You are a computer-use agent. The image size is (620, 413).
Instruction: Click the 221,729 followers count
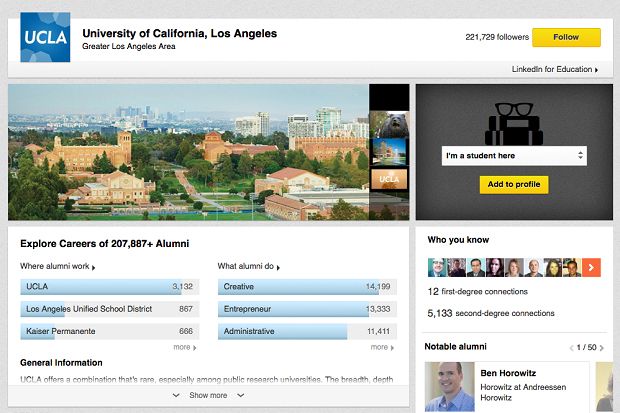click(x=497, y=37)
